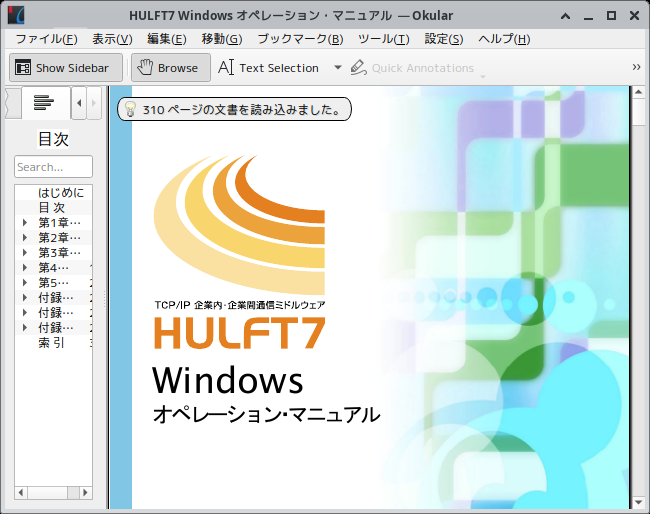Open the ヘルプ(H) menu
The height and width of the screenshot is (514, 650).
504,39
